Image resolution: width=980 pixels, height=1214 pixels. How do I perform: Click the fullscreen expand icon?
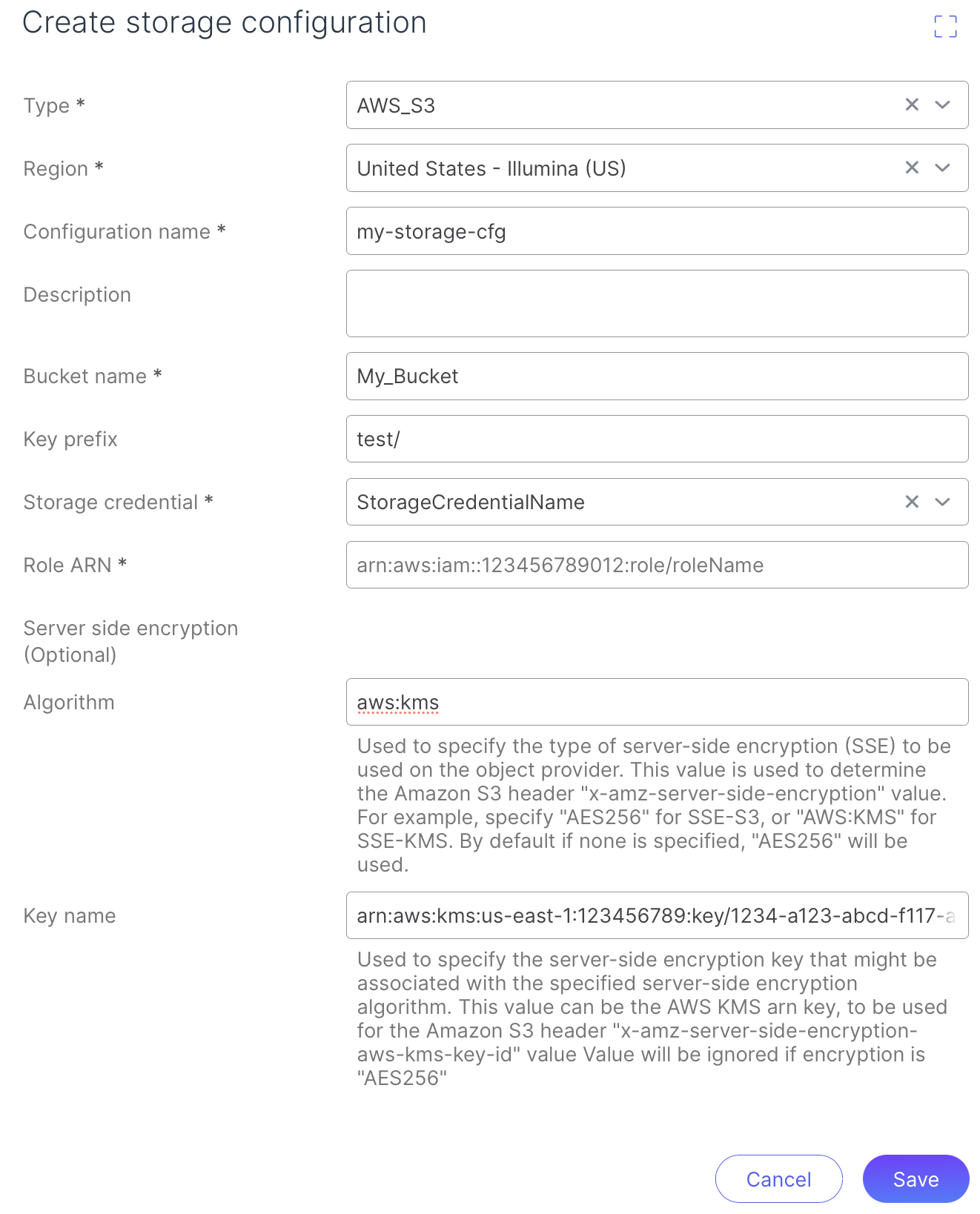[945, 27]
